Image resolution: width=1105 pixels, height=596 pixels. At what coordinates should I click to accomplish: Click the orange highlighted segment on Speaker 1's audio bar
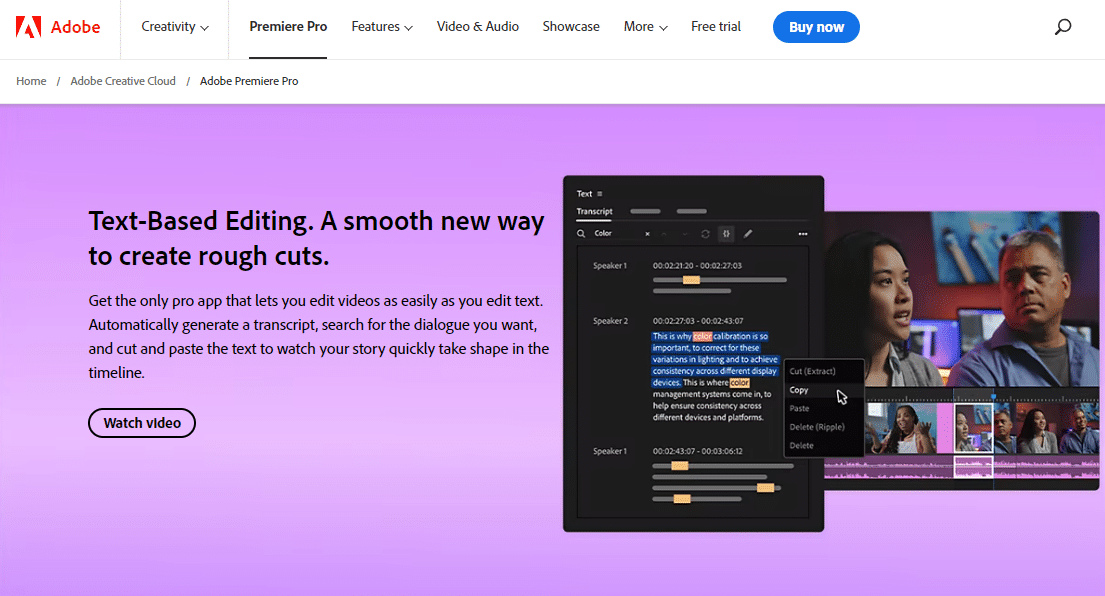click(691, 280)
